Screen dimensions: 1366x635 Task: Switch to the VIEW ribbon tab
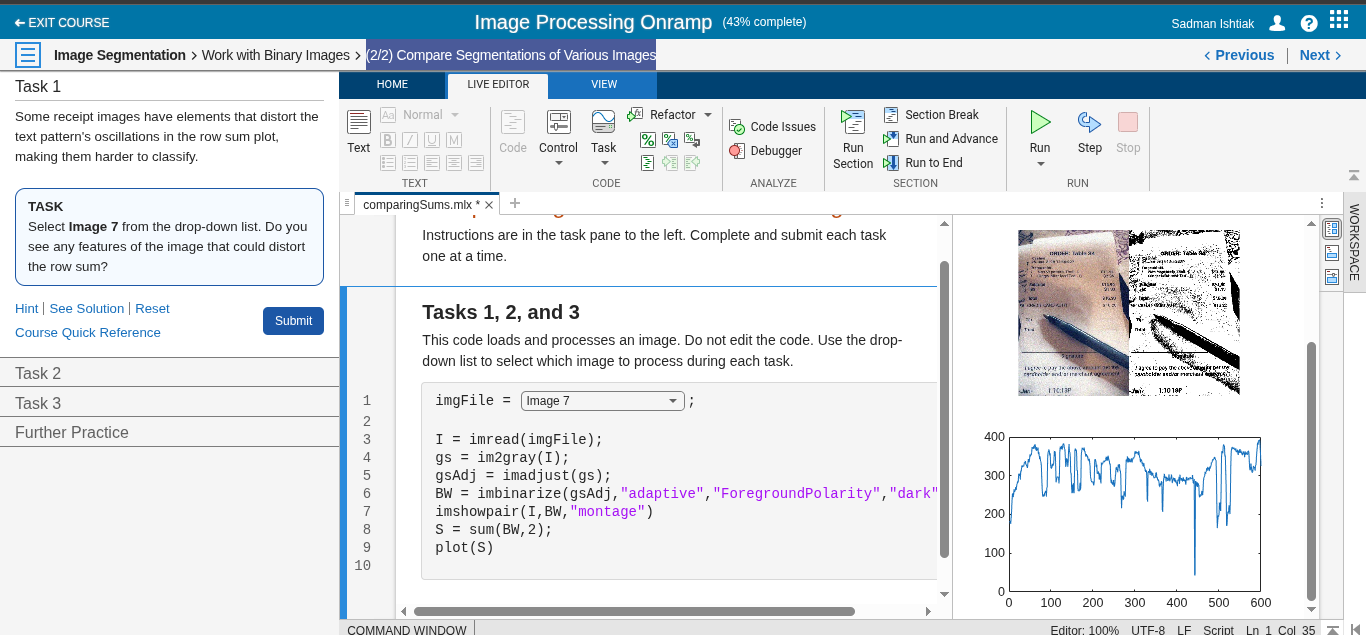[x=604, y=85]
